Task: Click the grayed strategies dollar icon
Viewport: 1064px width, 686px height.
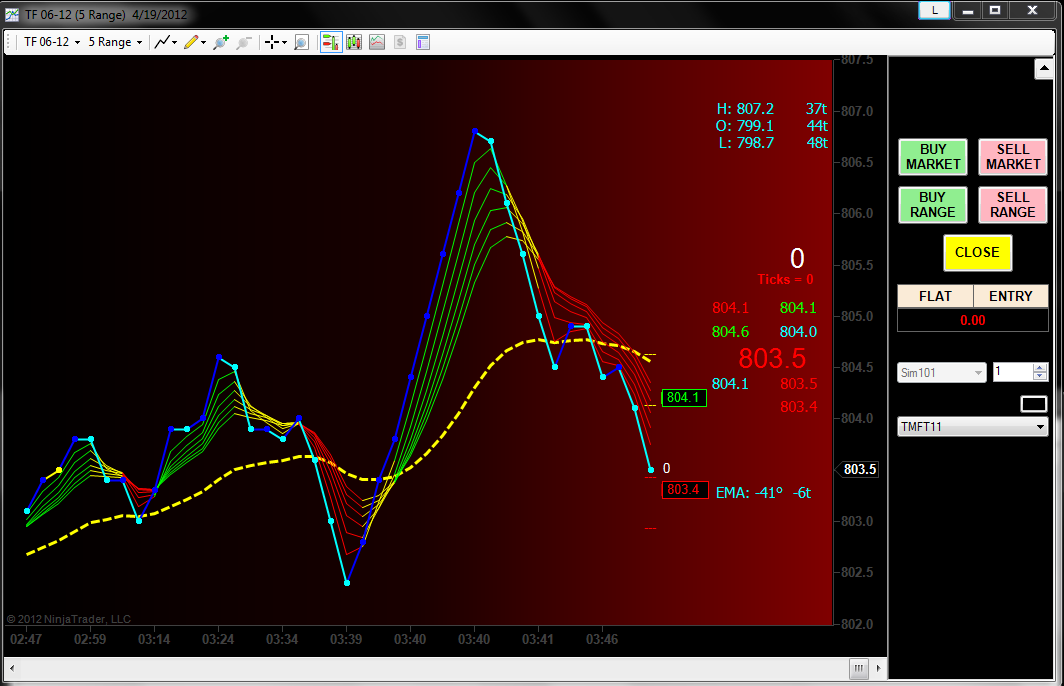Action: coord(400,42)
